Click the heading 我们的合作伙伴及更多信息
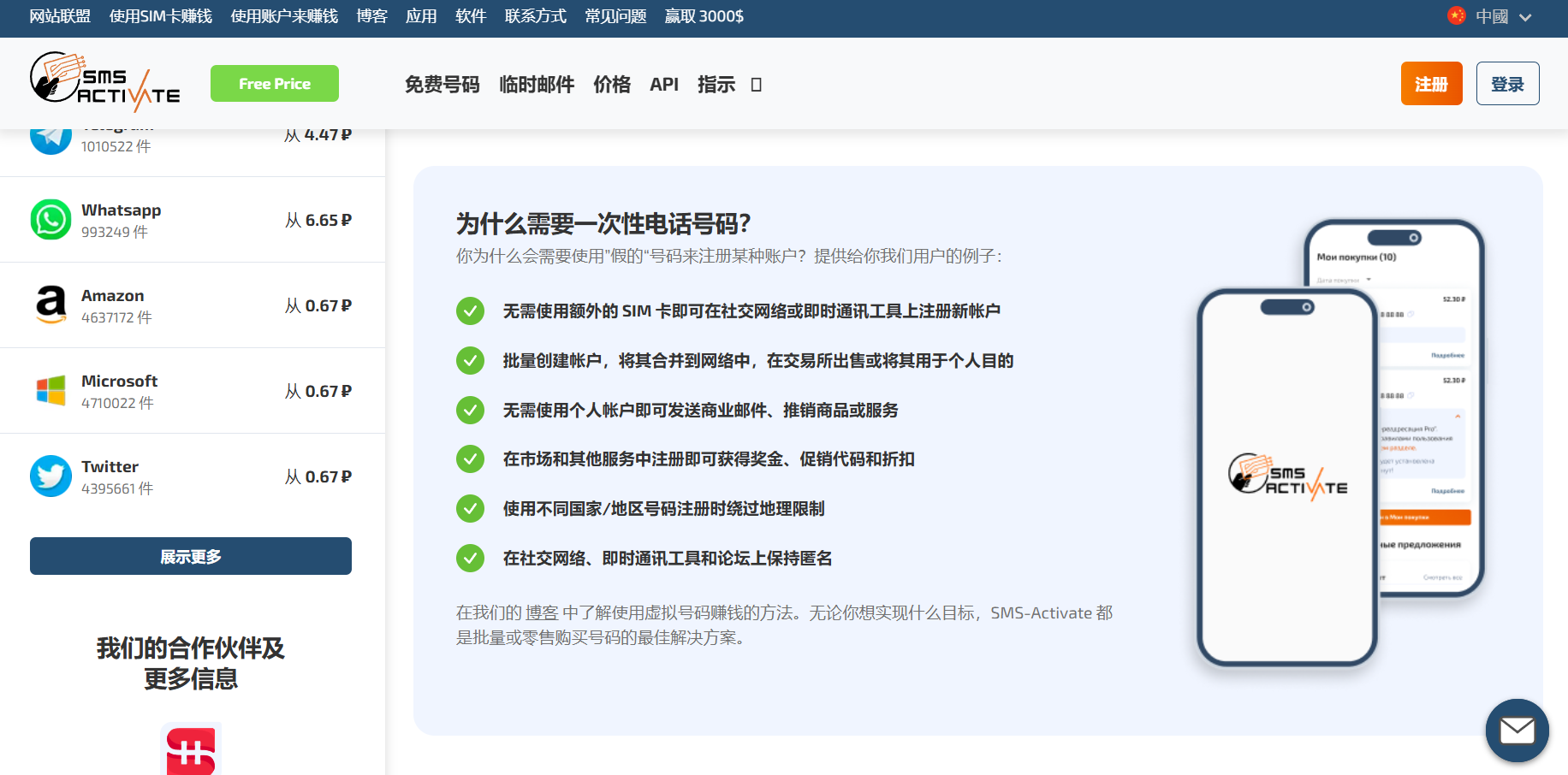 (191, 663)
